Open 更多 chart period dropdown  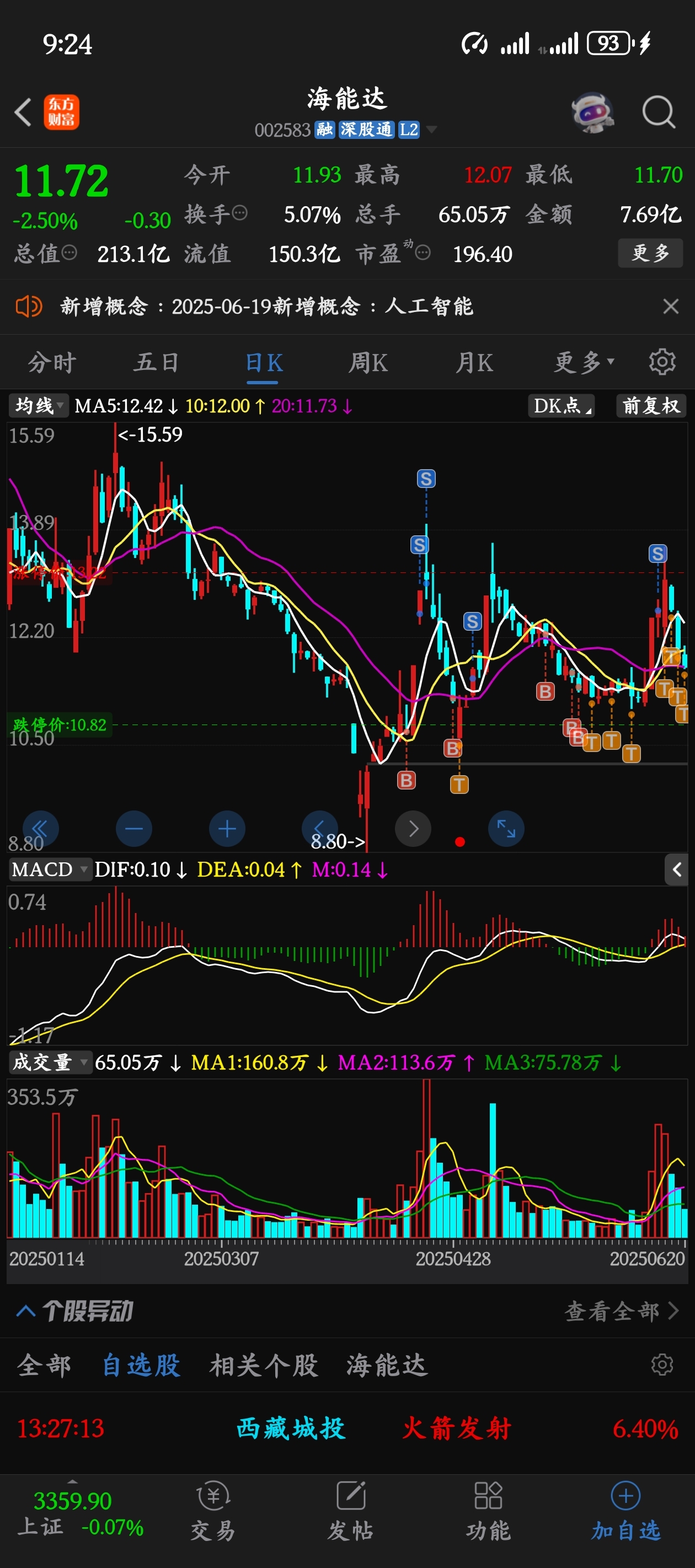[x=584, y=362]
